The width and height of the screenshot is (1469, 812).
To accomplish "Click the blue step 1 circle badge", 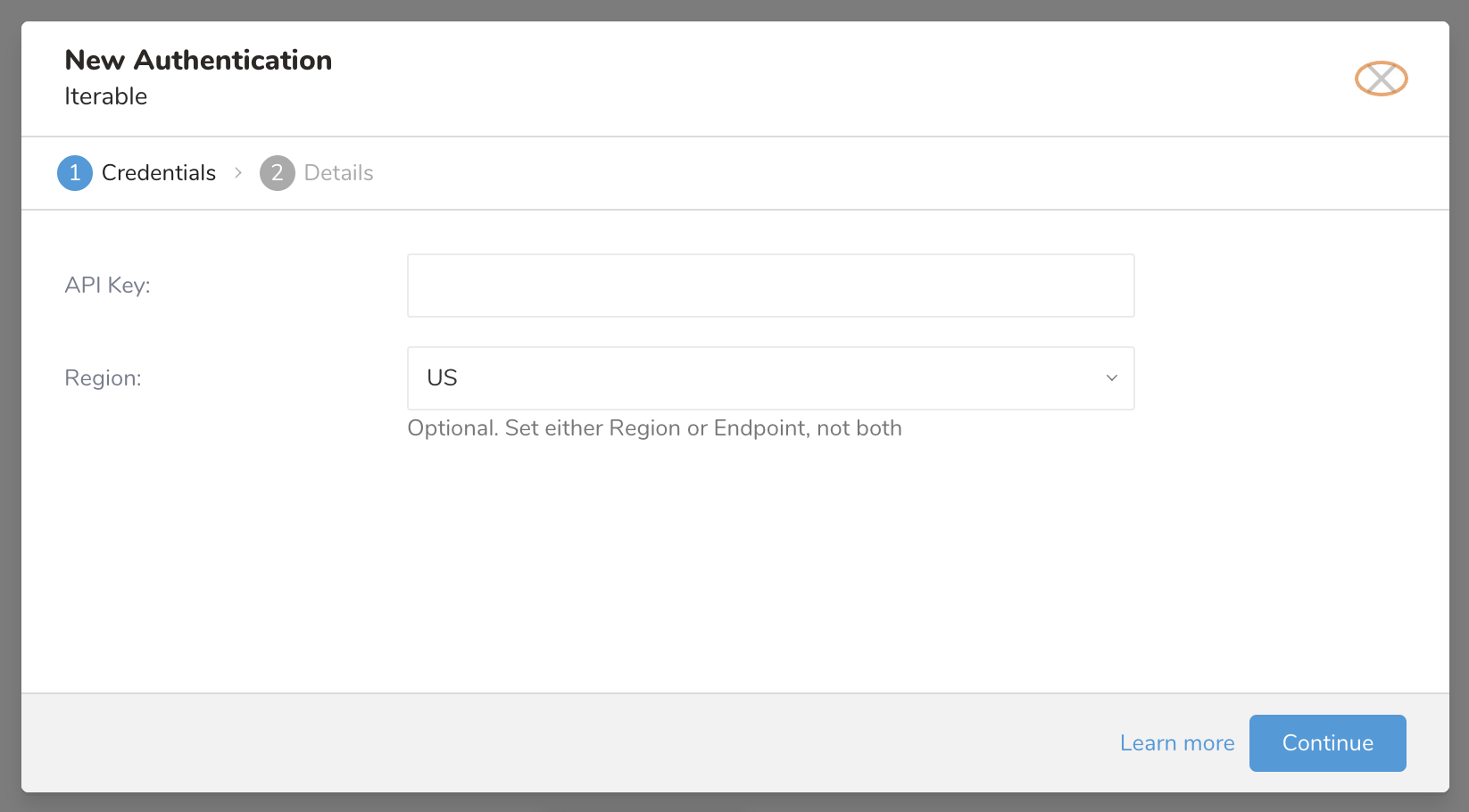I will tap(75, 173).
